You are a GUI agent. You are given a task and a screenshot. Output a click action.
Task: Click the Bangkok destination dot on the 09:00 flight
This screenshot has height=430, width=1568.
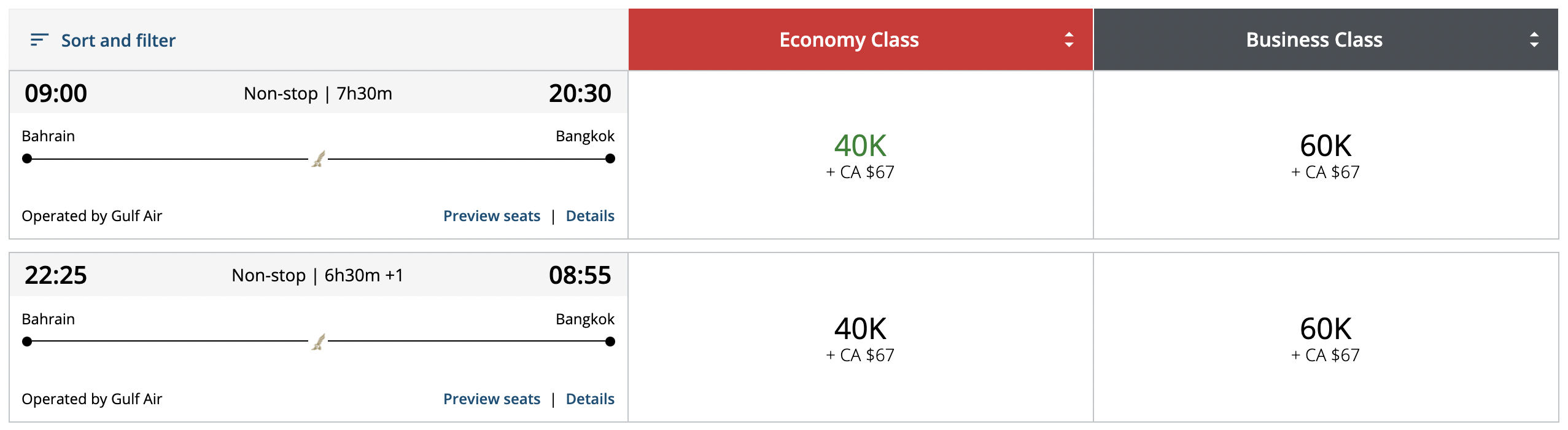[610, 159]
